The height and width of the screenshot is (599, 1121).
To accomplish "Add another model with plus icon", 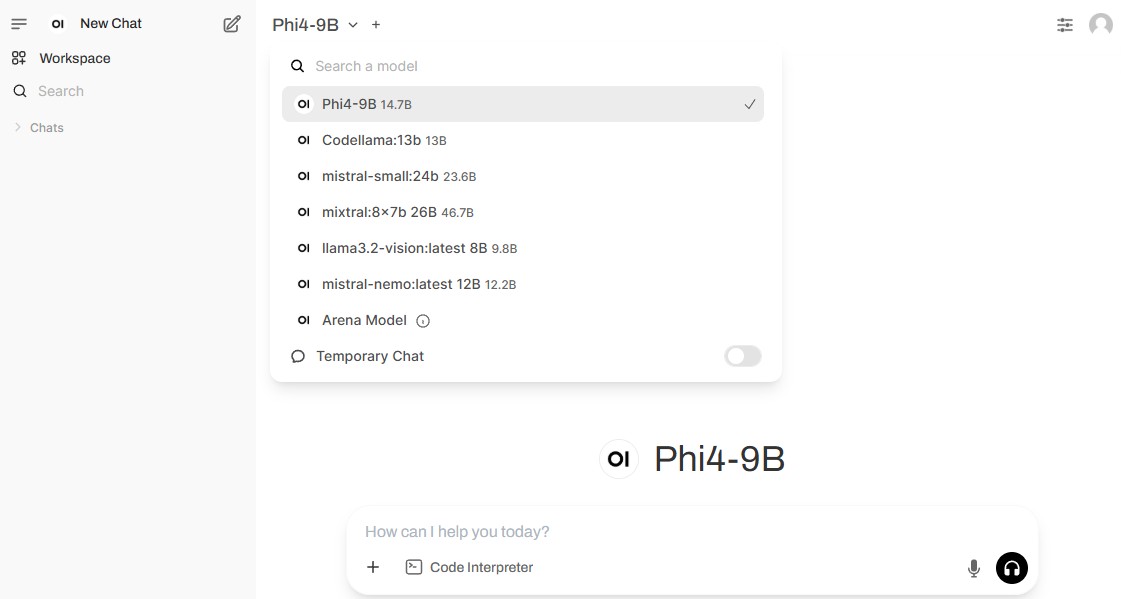I will 376,25.
